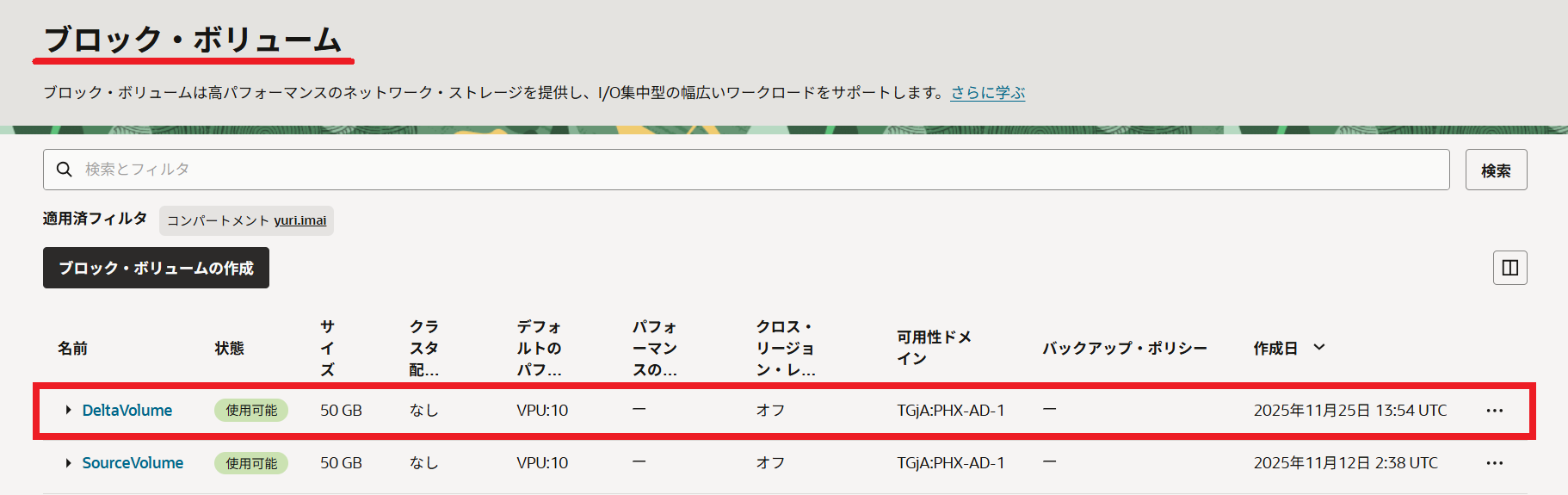The height and width of the screenshot is (495, 1568).
Task: Click the 状態 column header
Action: coord(229,348)
